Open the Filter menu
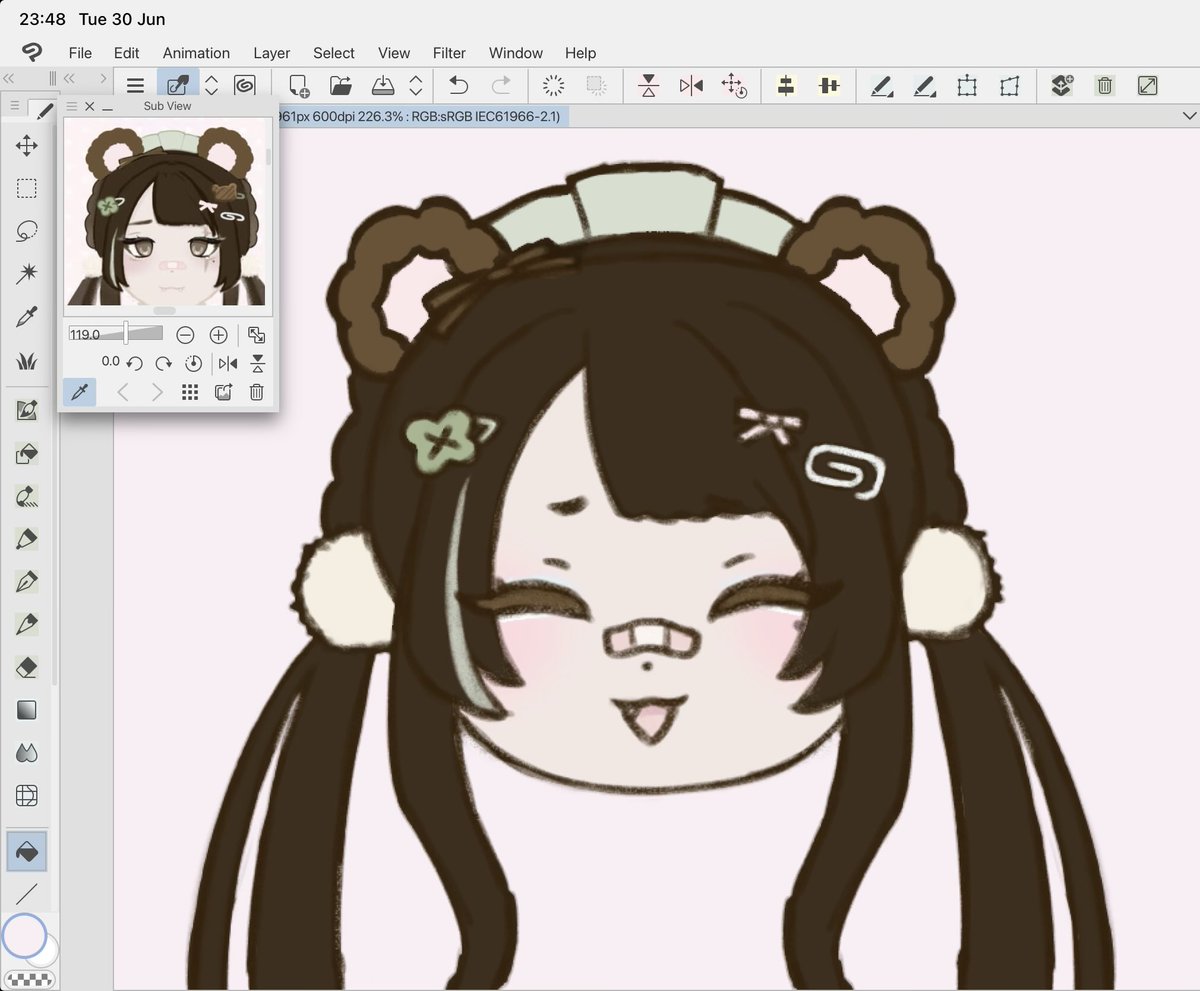1200x991 pixels. coord(449,53)
